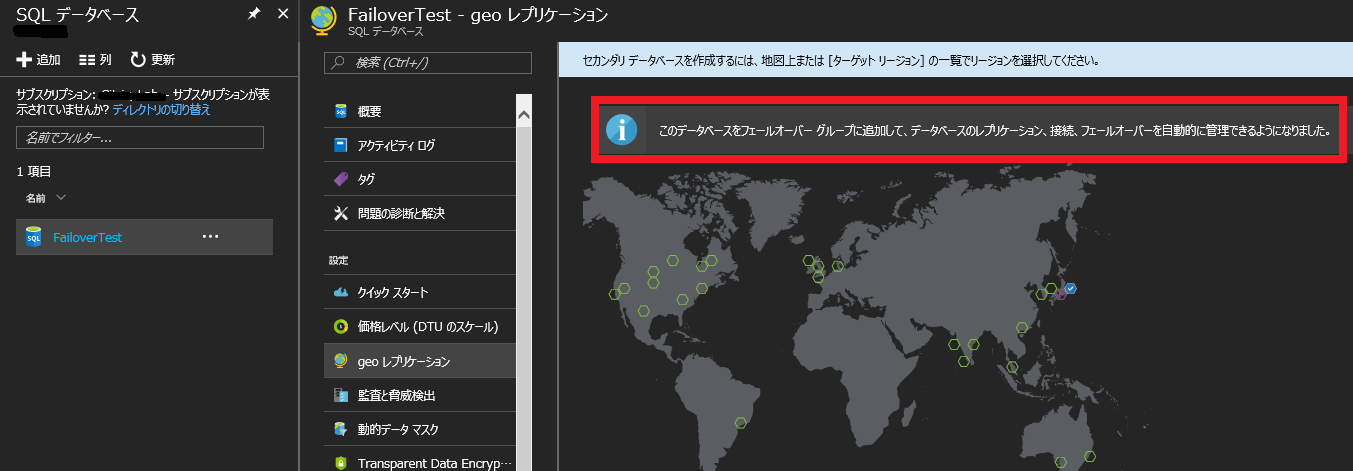
Task: Open the アクティビティ ログ menu item
Action: (420, 145)
